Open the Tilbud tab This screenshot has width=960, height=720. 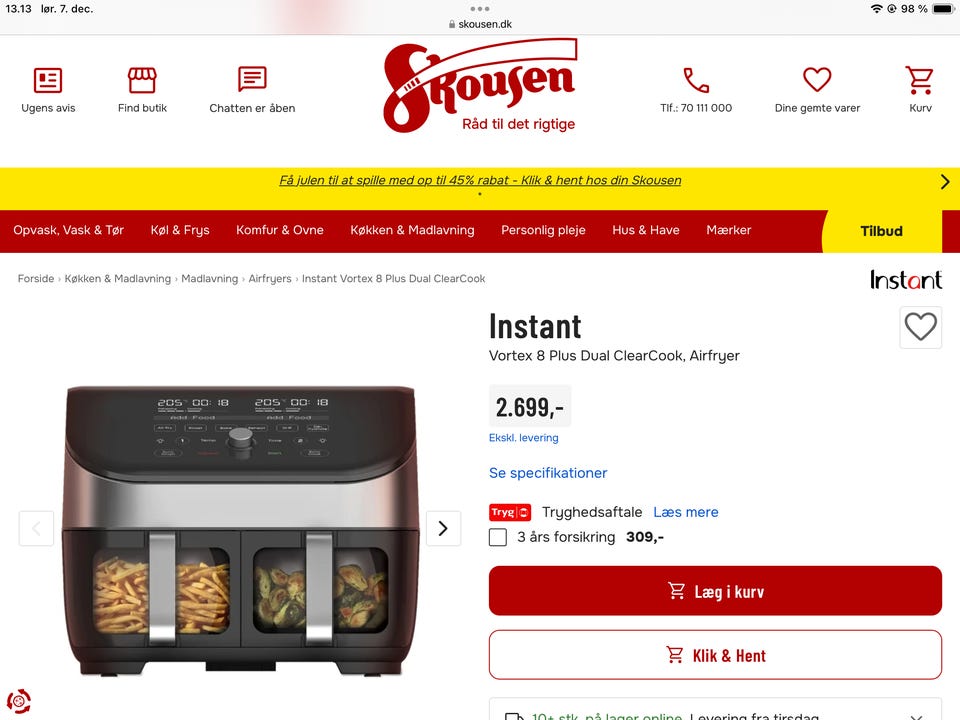[881, 231]
